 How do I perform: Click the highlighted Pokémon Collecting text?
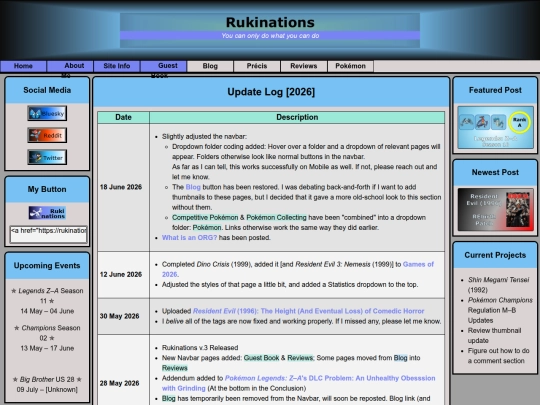click(x=276, y=218)
